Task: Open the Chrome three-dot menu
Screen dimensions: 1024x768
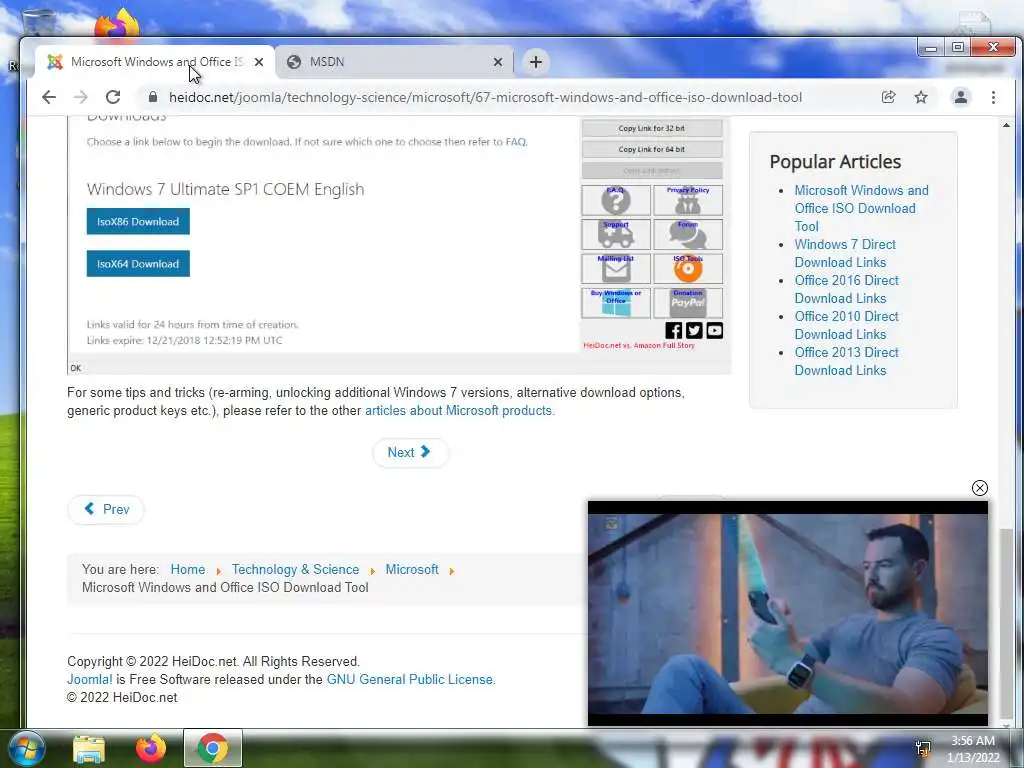Action: (x=993, y=97)
